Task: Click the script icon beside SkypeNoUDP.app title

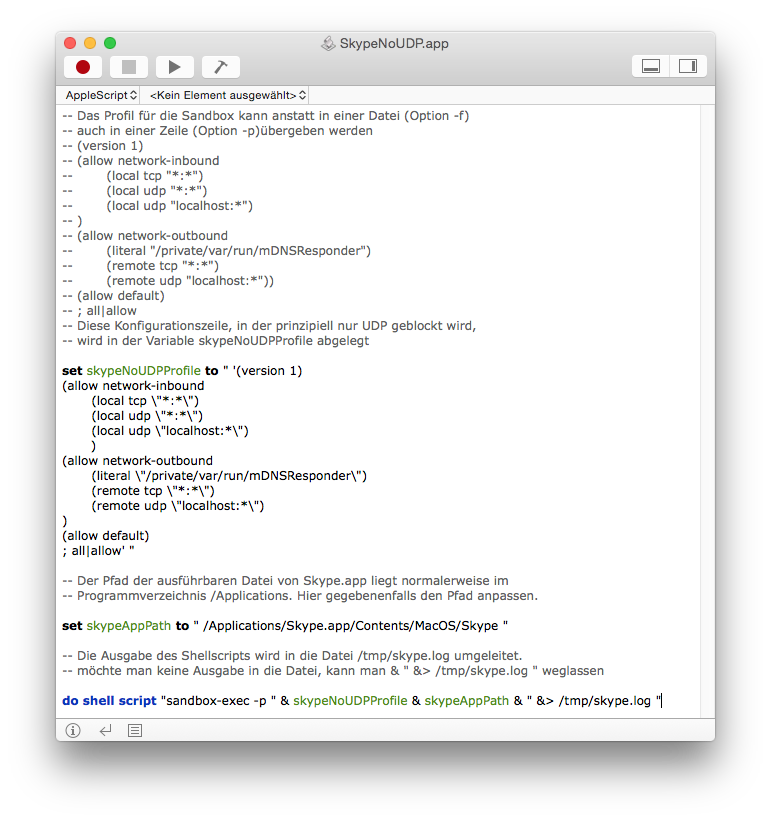Action: (x=328, y=43)
